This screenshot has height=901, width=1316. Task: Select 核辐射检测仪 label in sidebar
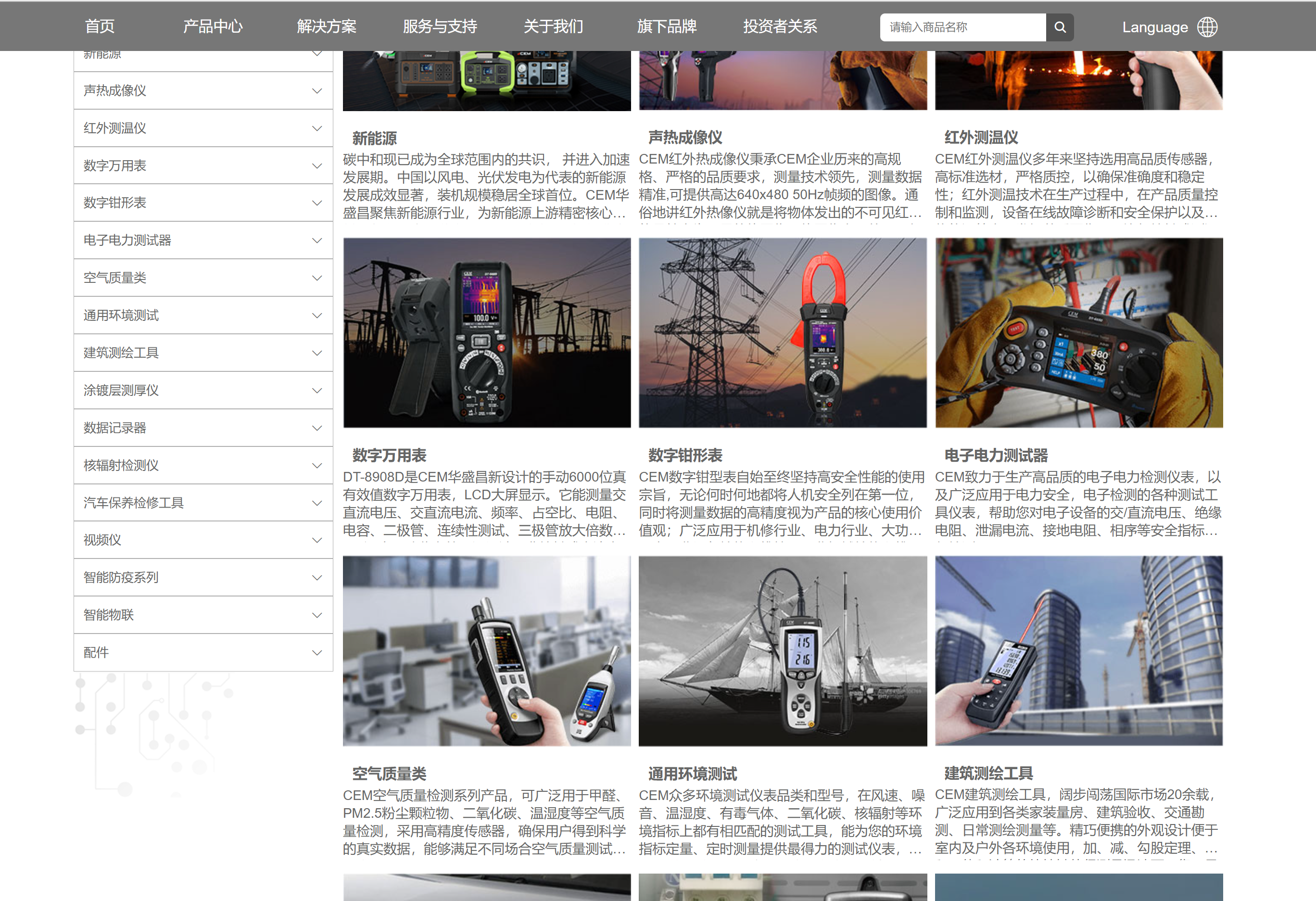[121, 465]
